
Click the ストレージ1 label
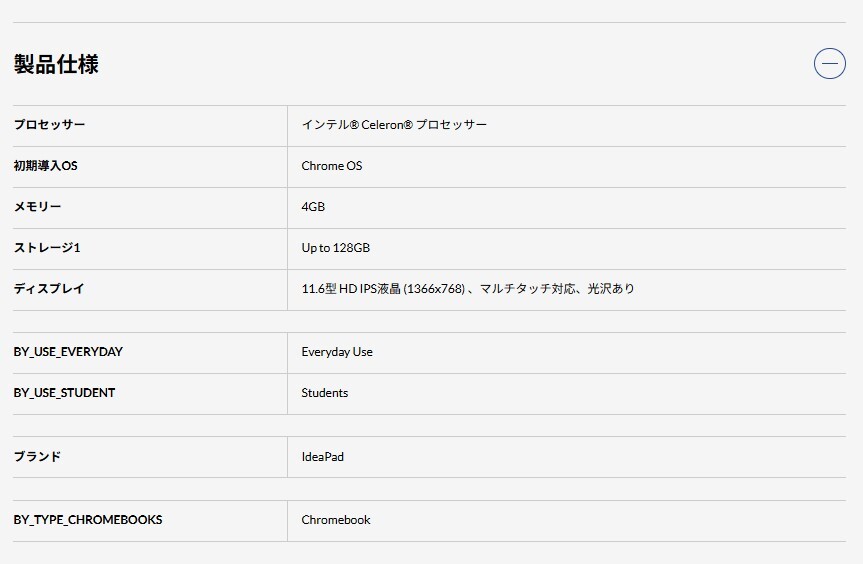click(x=46, y=248)
